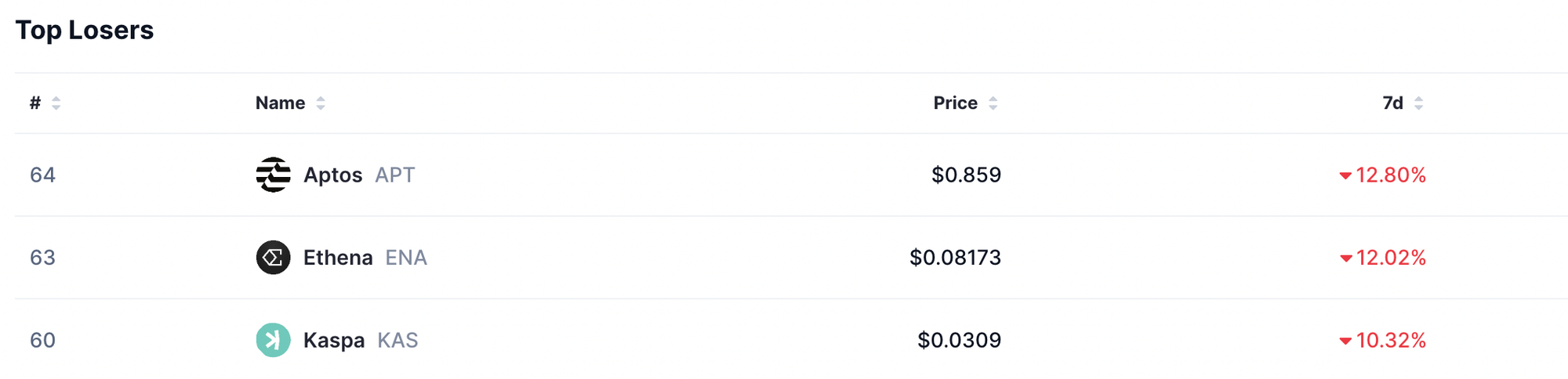Click the Aptos coin logo icon
The width and height of the screenshot is (1568, 379).
coord(273,175)
